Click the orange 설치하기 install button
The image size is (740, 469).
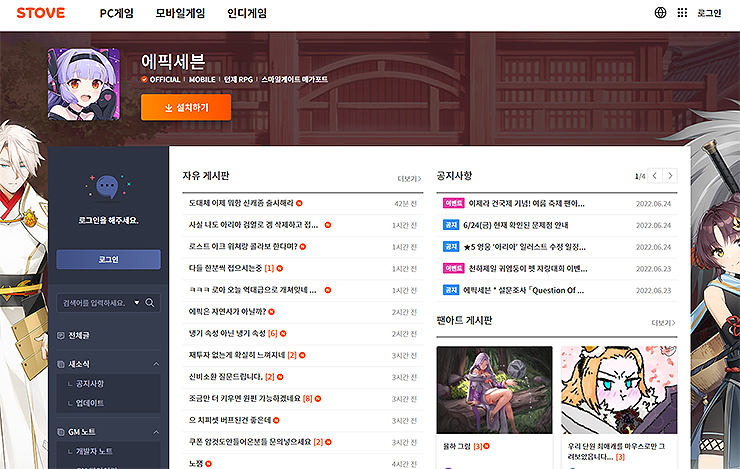point(186,108)
